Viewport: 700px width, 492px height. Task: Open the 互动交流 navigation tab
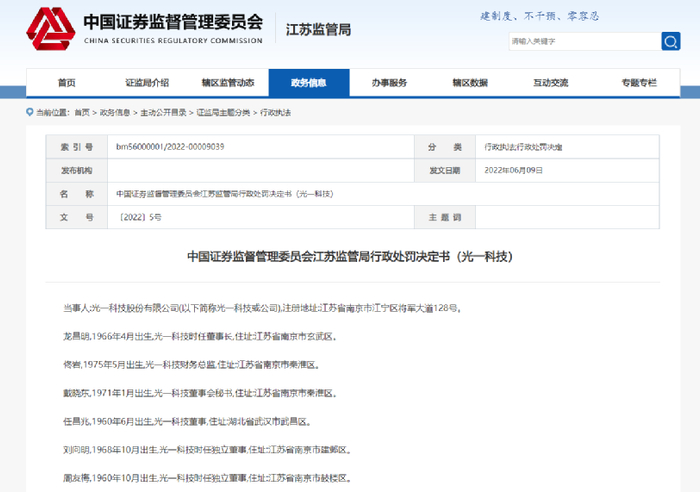551,83
